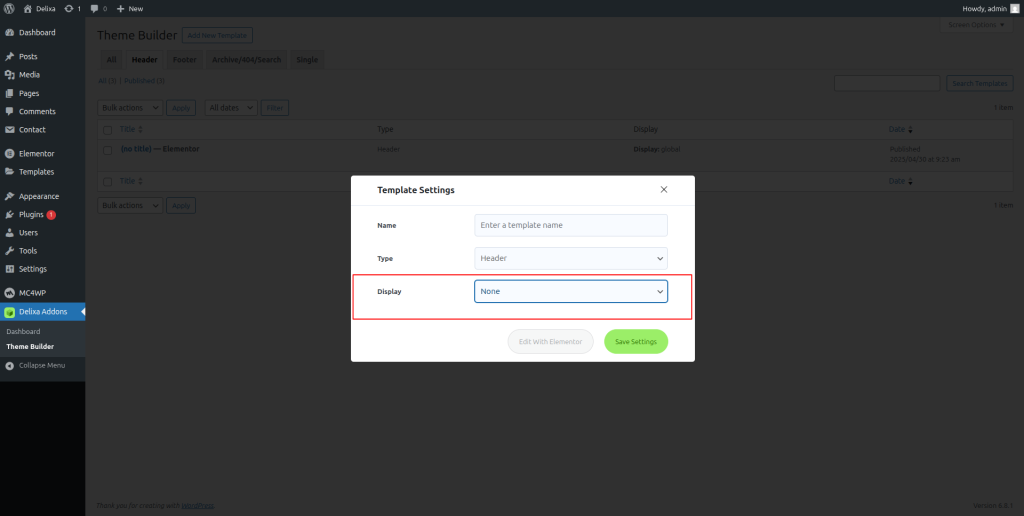
Task: Open the Delixa home site icon
Action: [27, 8]
